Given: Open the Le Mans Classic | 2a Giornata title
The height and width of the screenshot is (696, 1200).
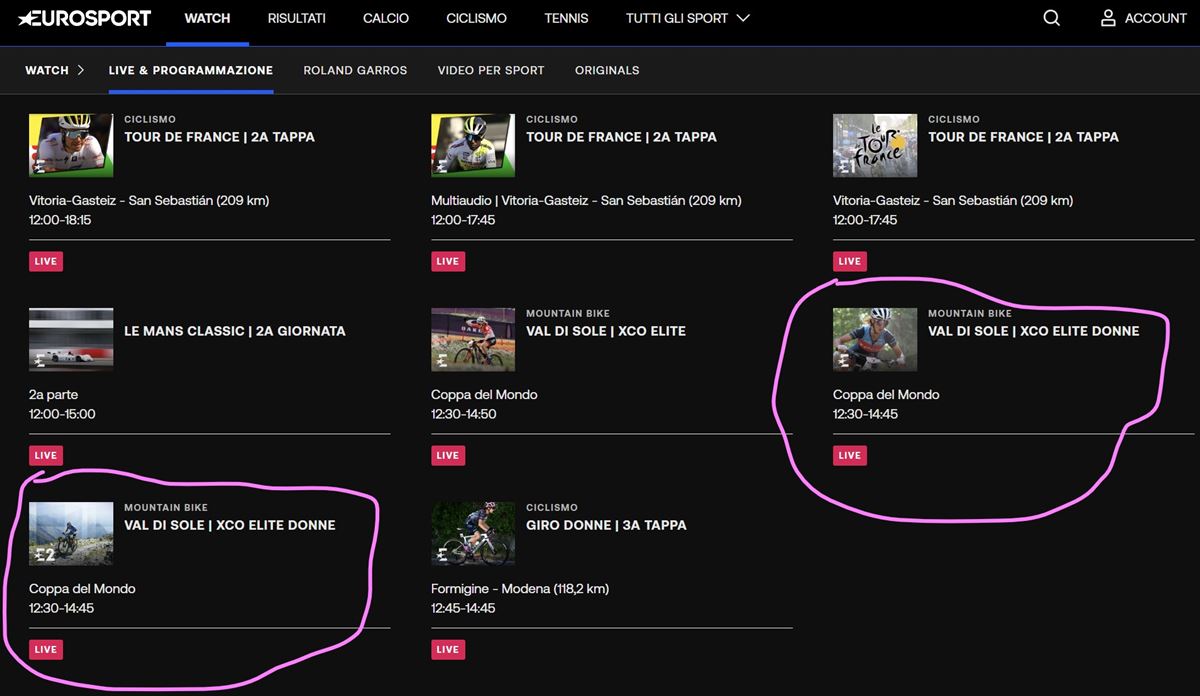Looking at the screenshot, I should [x=235, y=331].
